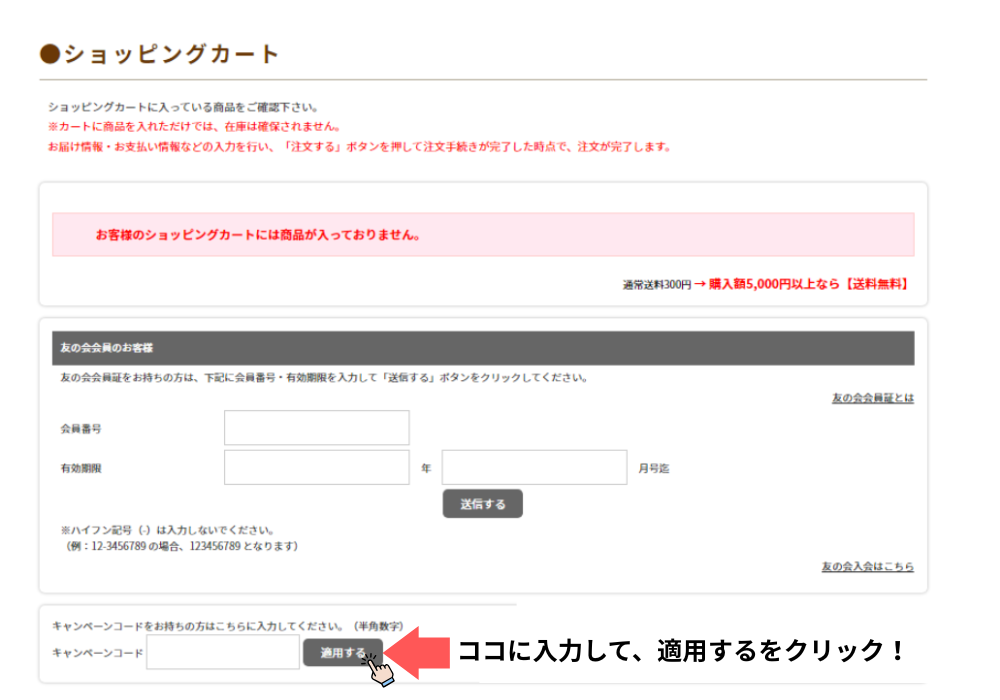Image resolution: width=1000 pixels, height=700 pixels.
Task: Click the brown circle bullet before ショッピングカート
Action: point(50,55)
